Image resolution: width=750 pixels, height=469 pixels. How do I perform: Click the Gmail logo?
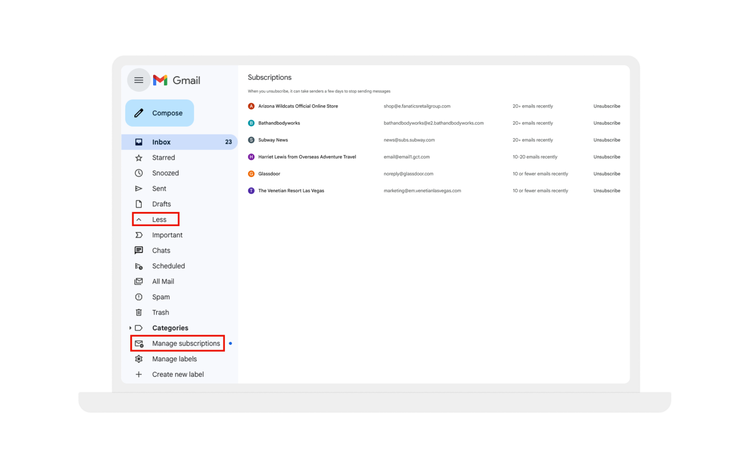177,80
